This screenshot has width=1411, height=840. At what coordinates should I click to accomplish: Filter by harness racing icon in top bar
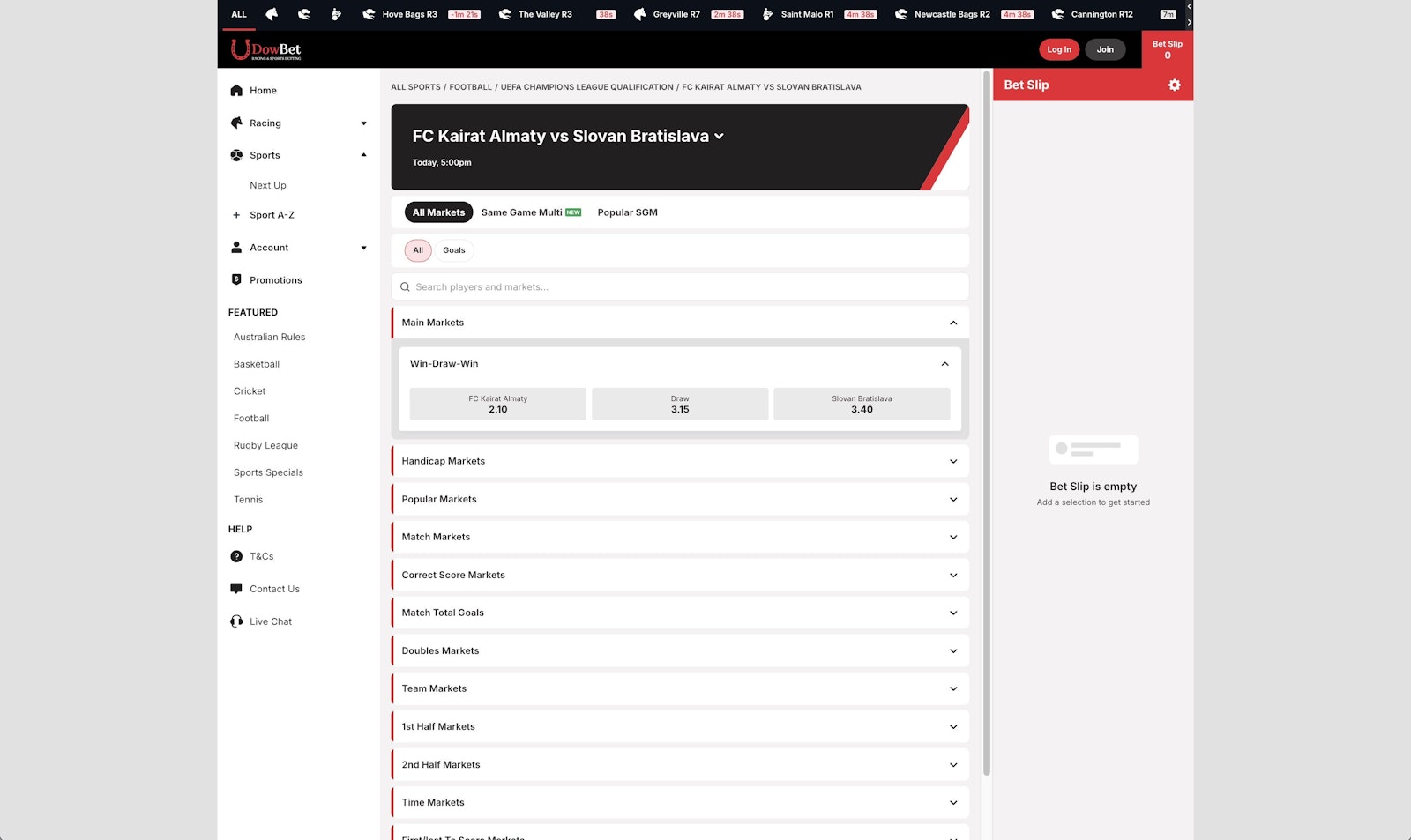[x=336, y=14]
